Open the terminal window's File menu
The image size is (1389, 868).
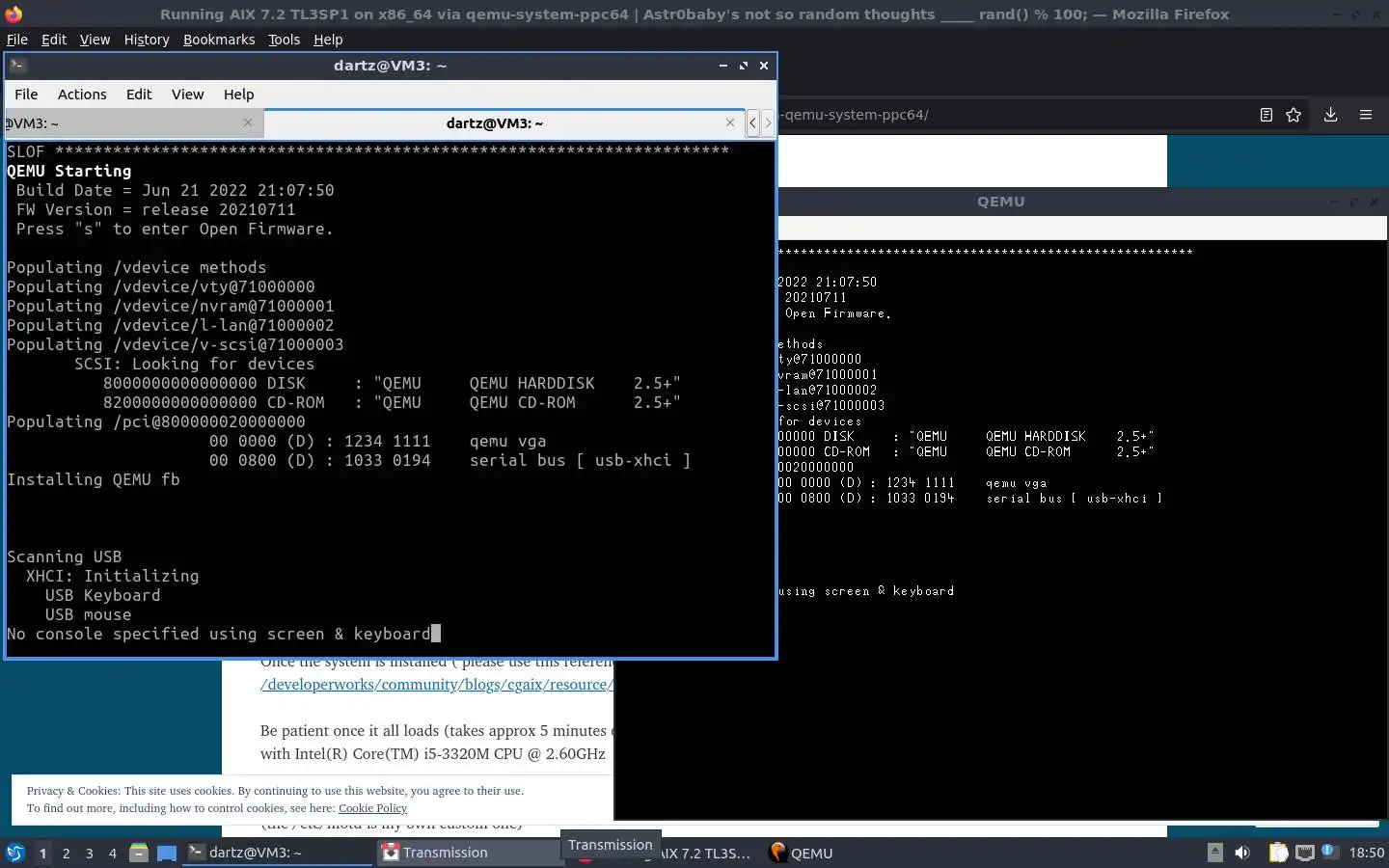26,95
